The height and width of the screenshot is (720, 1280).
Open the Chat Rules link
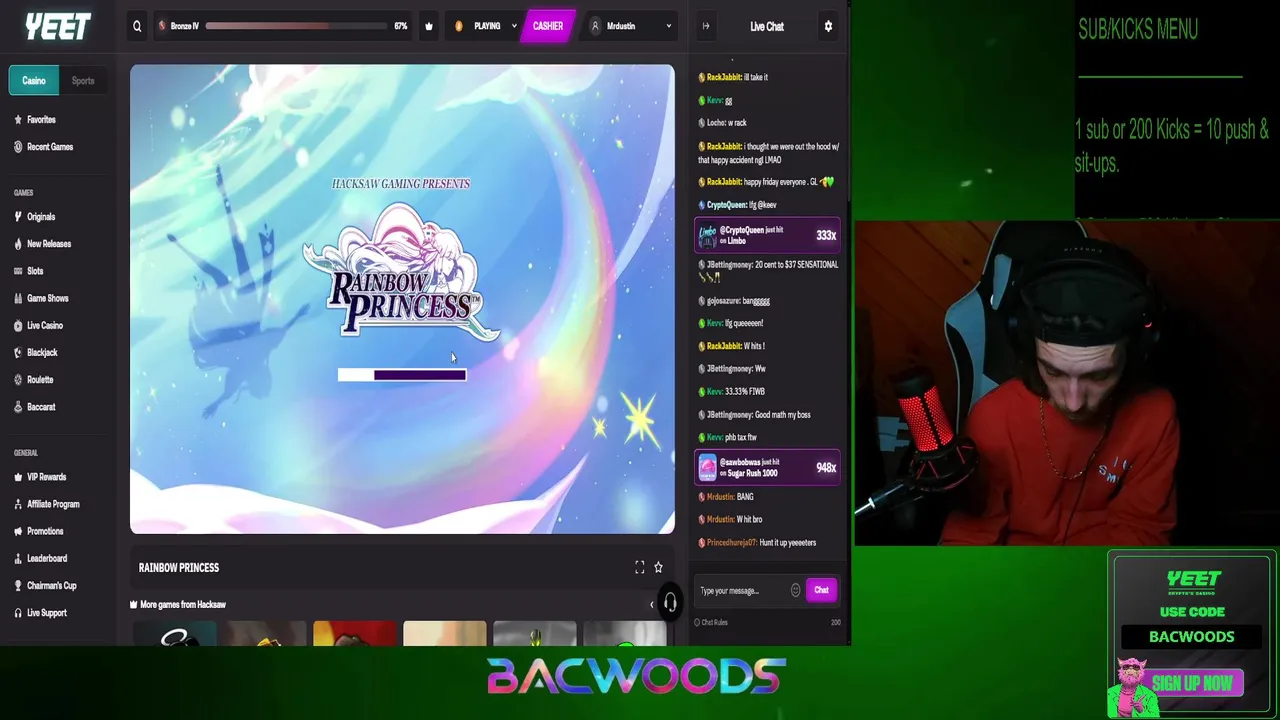(x=714, y=622)
